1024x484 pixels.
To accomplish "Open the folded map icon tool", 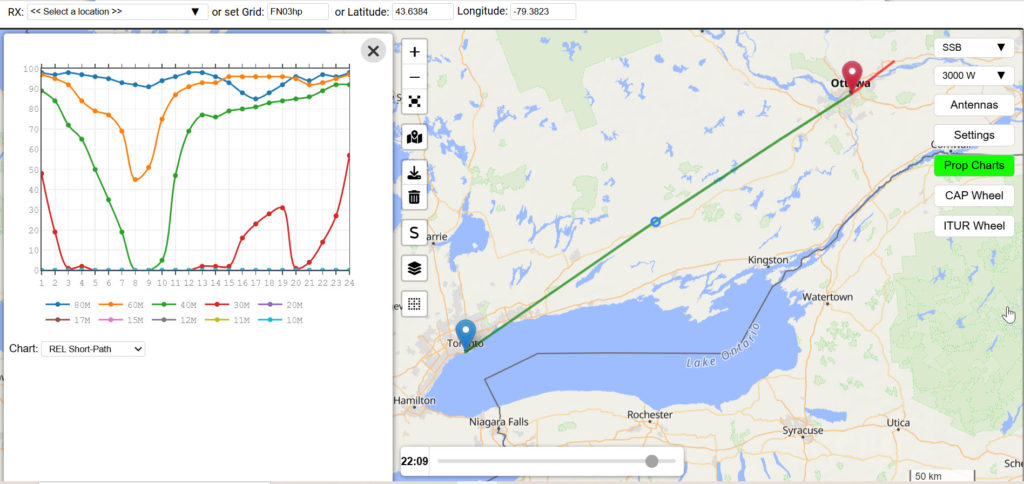I will [x=414, y=137].
